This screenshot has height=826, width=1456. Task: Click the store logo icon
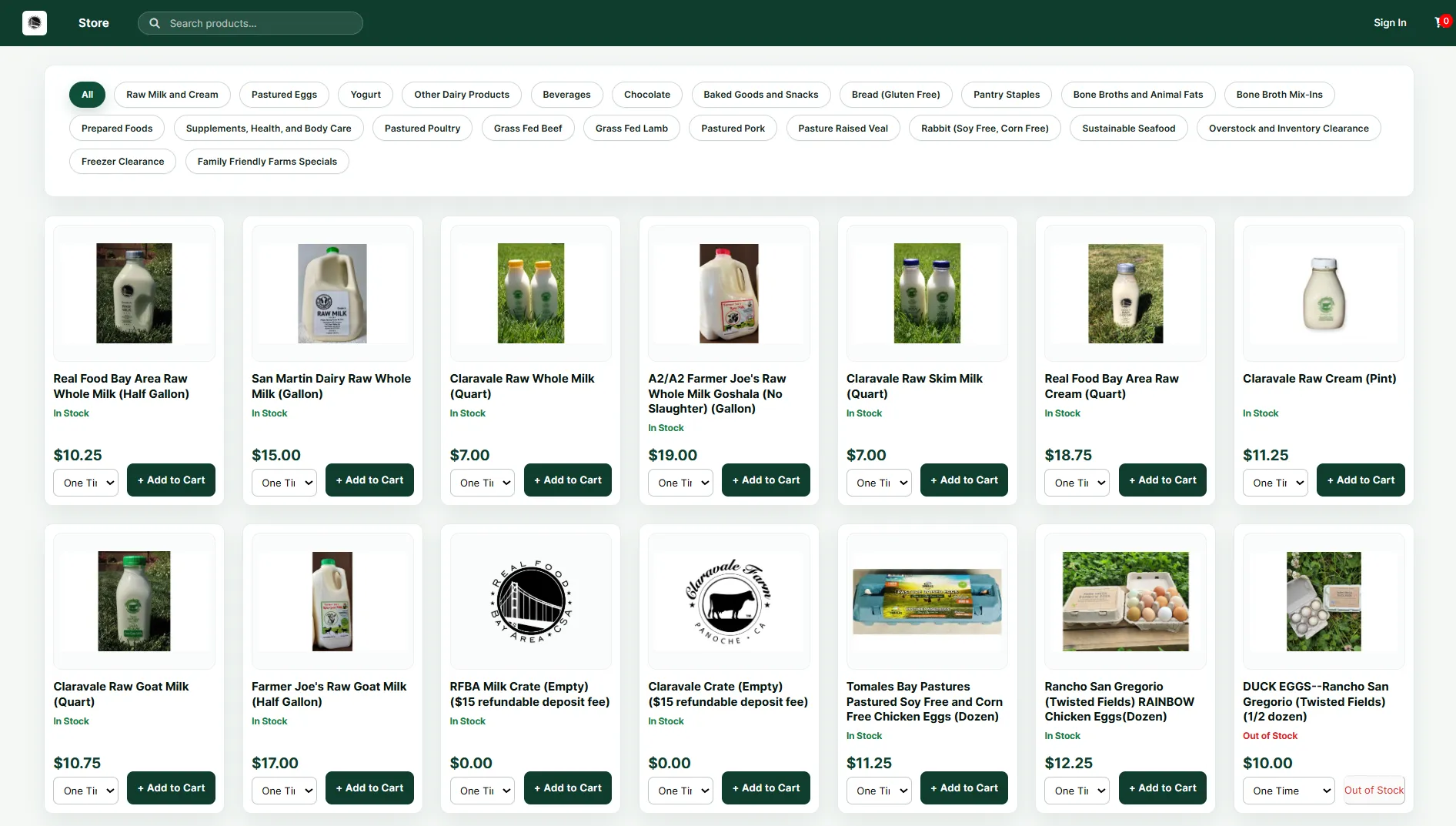(34, 23)
